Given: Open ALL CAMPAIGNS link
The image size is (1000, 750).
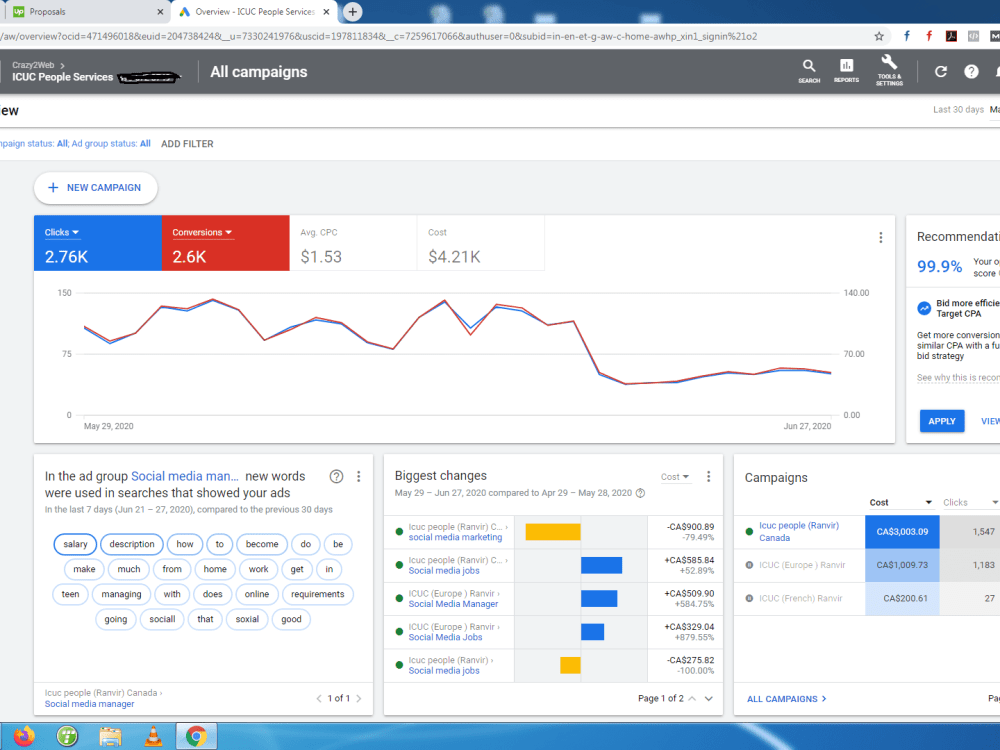Looking at the screenshot, I should 786,699.
